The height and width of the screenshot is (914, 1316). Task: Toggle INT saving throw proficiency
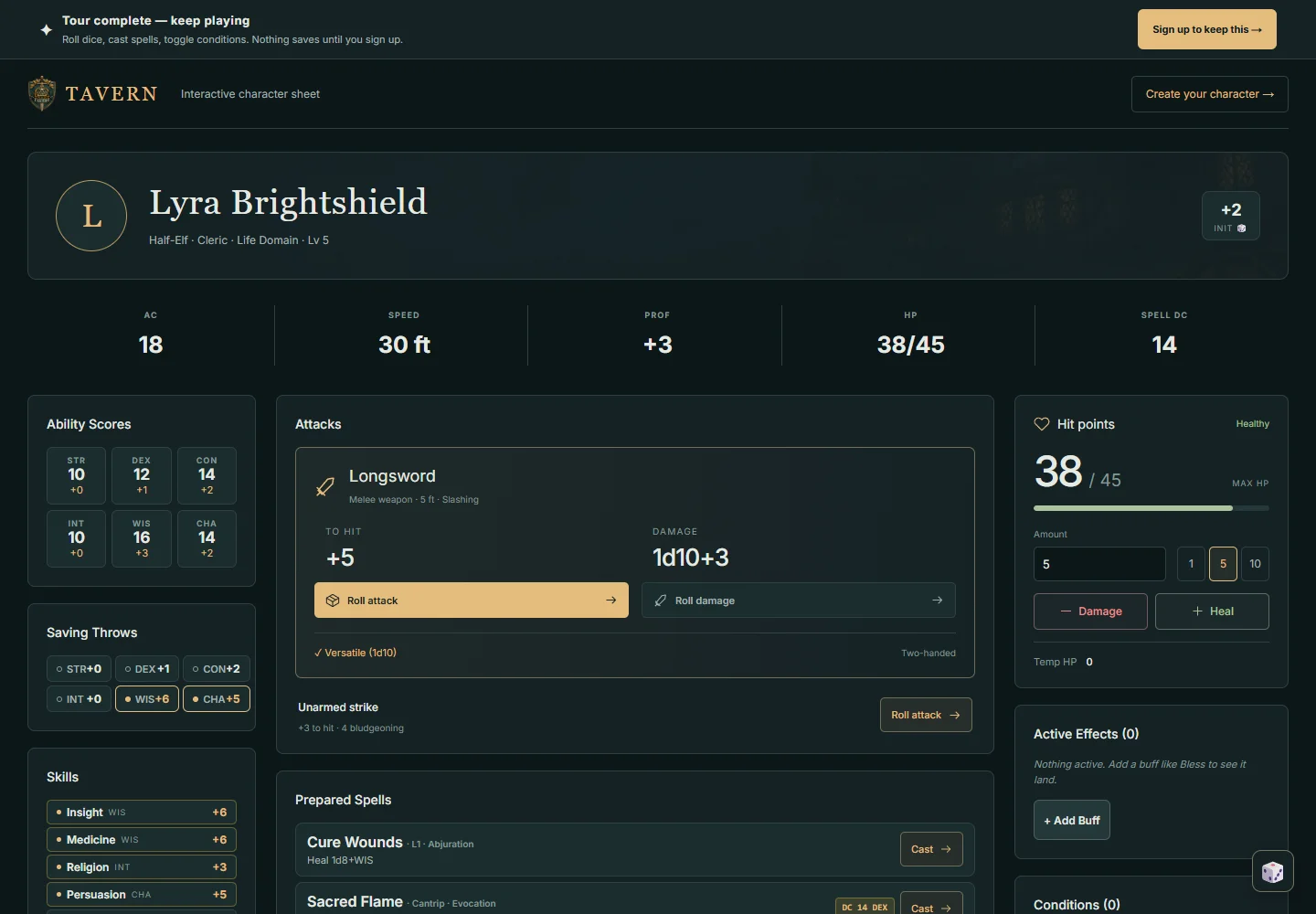point(79,699)
